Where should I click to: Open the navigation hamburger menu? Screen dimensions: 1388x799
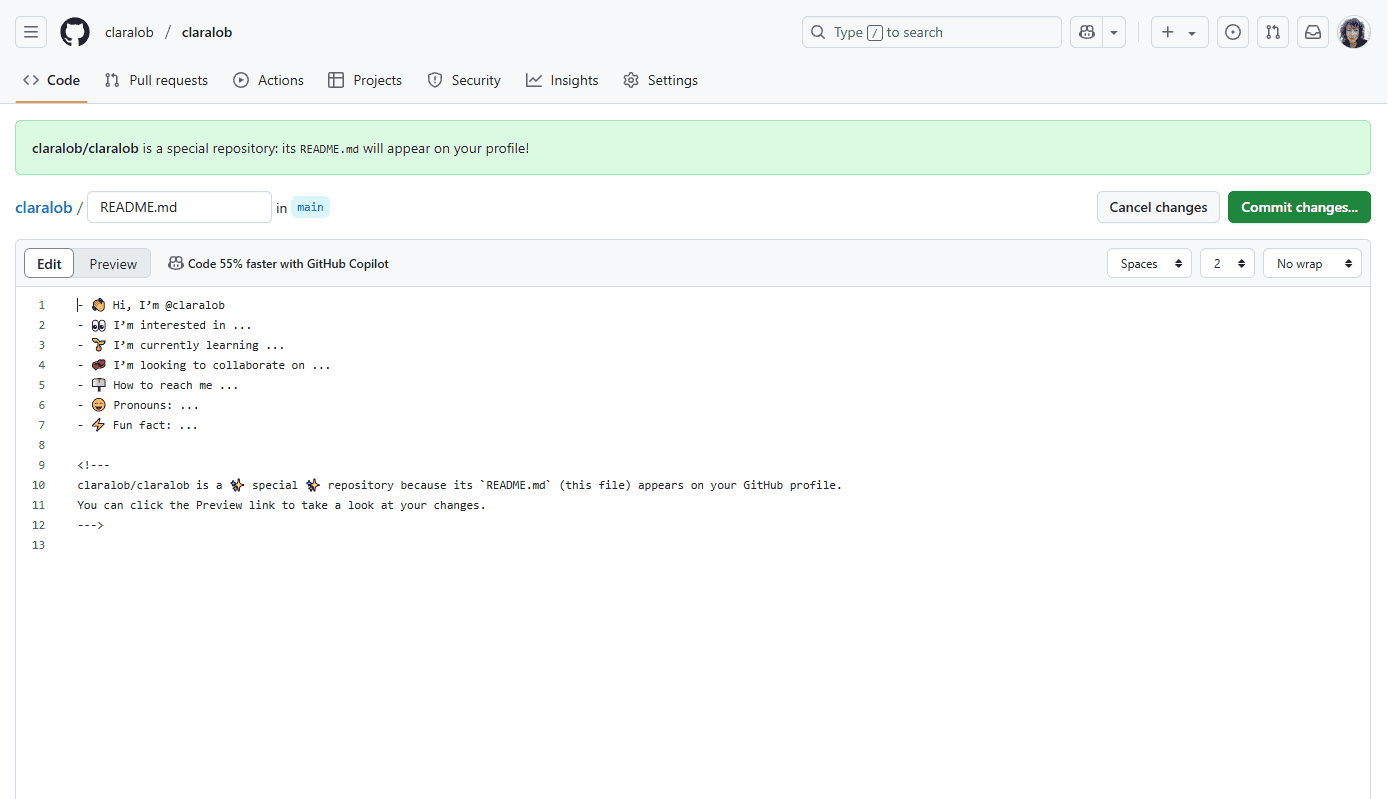tap(30, 31)
